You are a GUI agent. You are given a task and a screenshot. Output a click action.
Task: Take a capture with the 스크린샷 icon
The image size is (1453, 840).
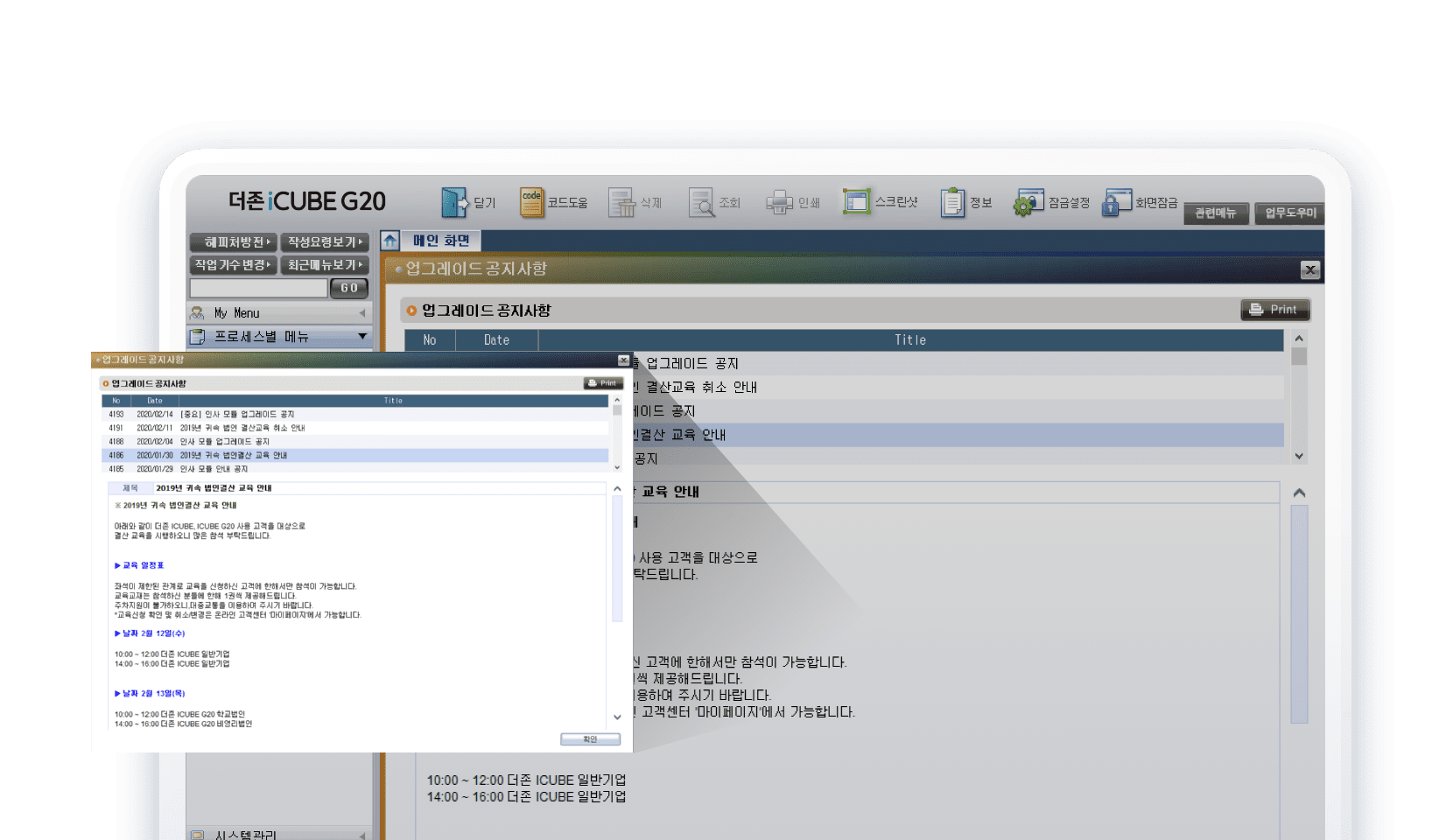856,202
